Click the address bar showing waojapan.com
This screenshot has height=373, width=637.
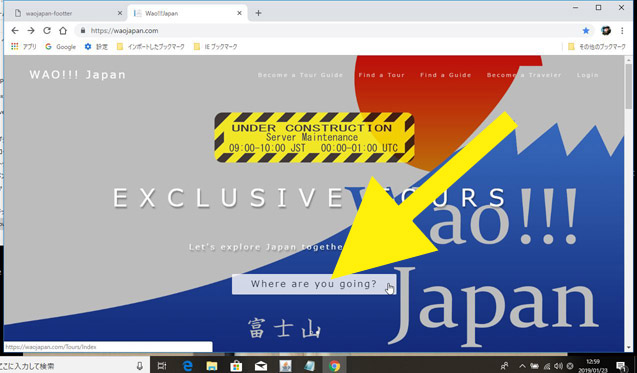click(x=329, y=30)
